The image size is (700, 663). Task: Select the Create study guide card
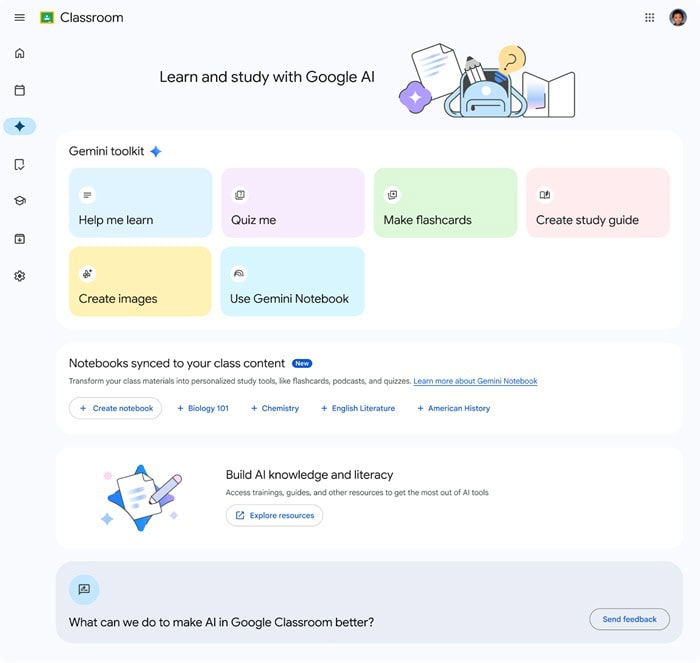tap(598, 203)
